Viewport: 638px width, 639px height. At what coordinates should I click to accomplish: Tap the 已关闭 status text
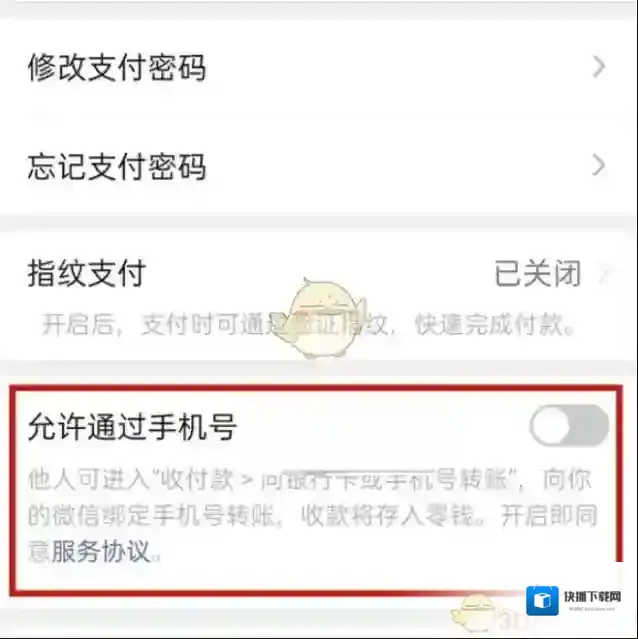coord(538,273)
